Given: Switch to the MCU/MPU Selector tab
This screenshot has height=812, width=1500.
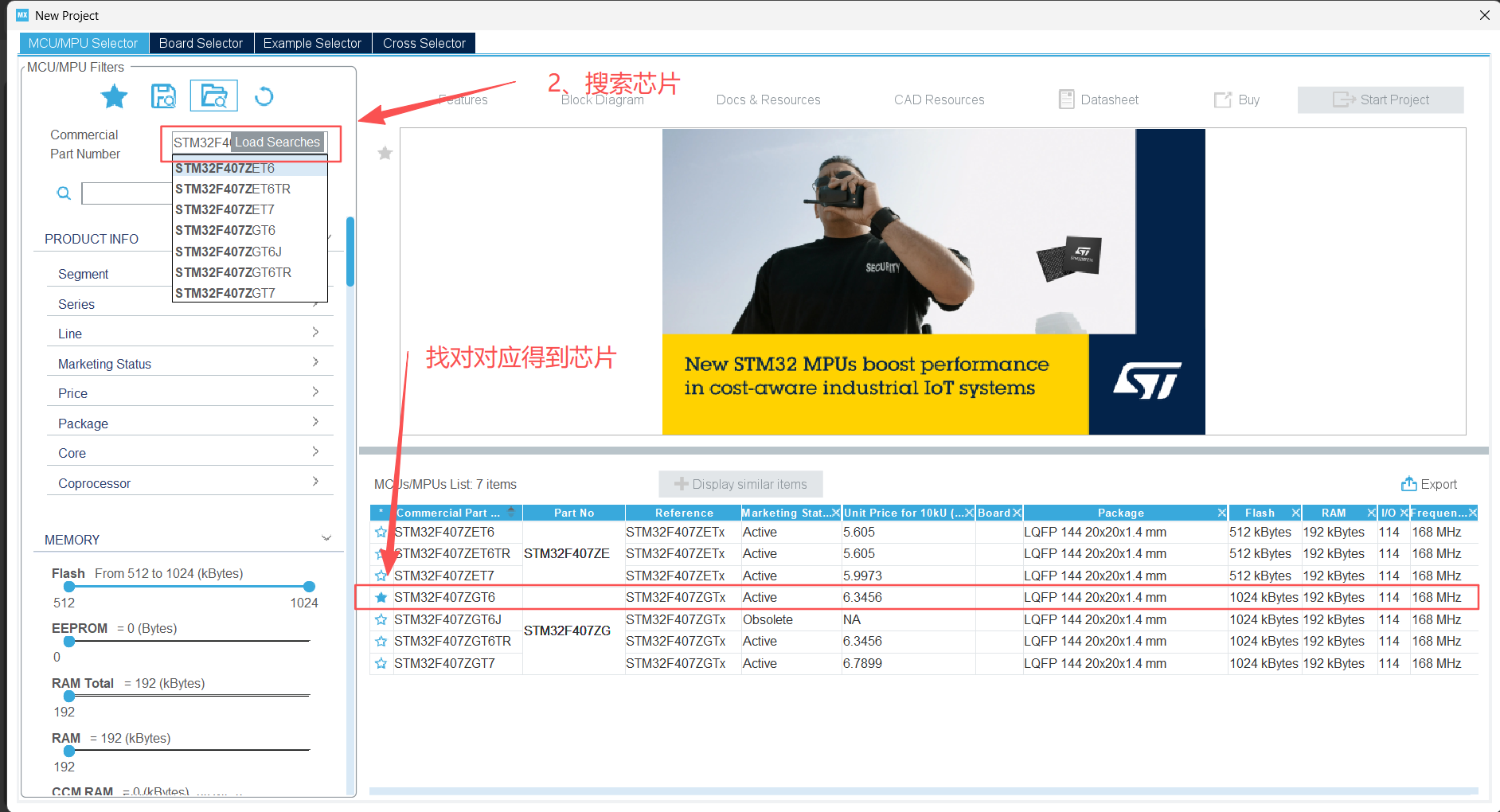Looking at the screenshot, I should click(84, 43).
